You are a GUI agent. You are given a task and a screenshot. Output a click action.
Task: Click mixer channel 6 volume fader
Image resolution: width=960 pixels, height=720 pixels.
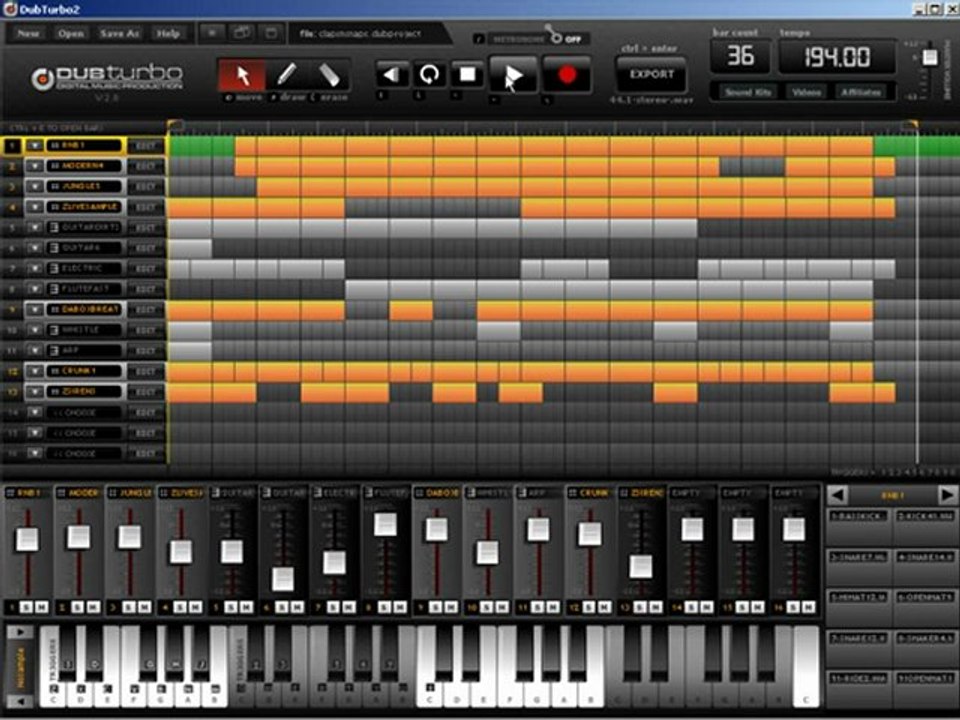[x=282, y=579]
